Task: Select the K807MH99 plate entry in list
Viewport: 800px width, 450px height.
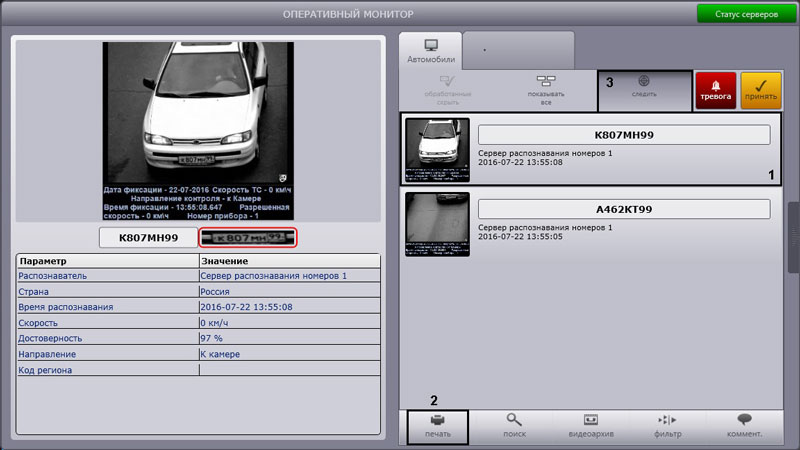Action: [x=624, y=135]
